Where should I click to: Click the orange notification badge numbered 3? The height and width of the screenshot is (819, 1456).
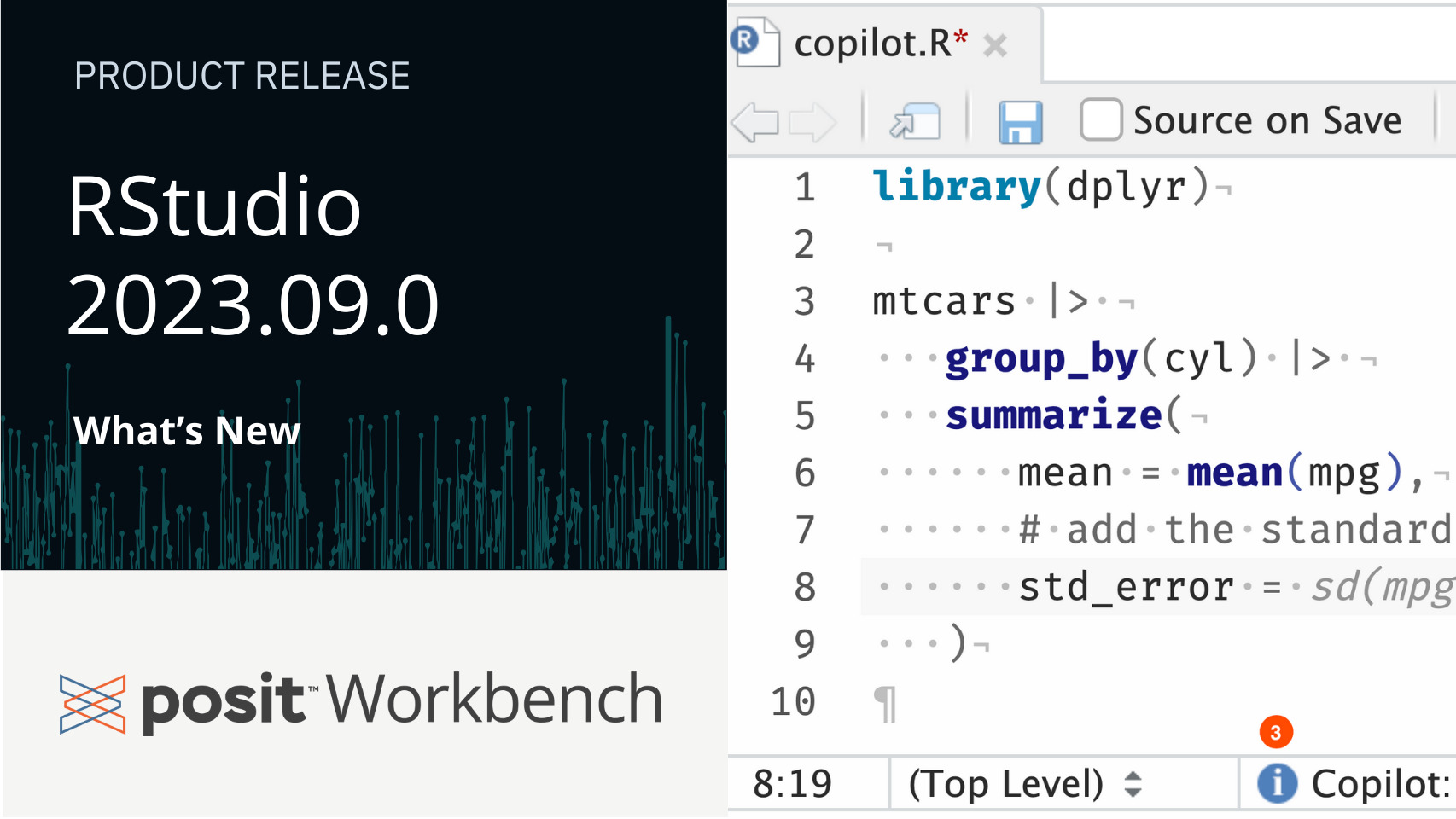1276,732
